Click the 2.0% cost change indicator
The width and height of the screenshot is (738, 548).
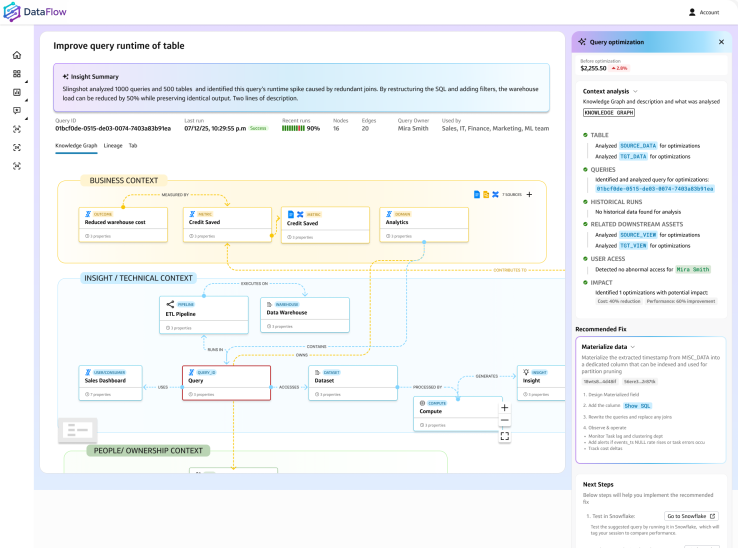click(x=619, y=68)
